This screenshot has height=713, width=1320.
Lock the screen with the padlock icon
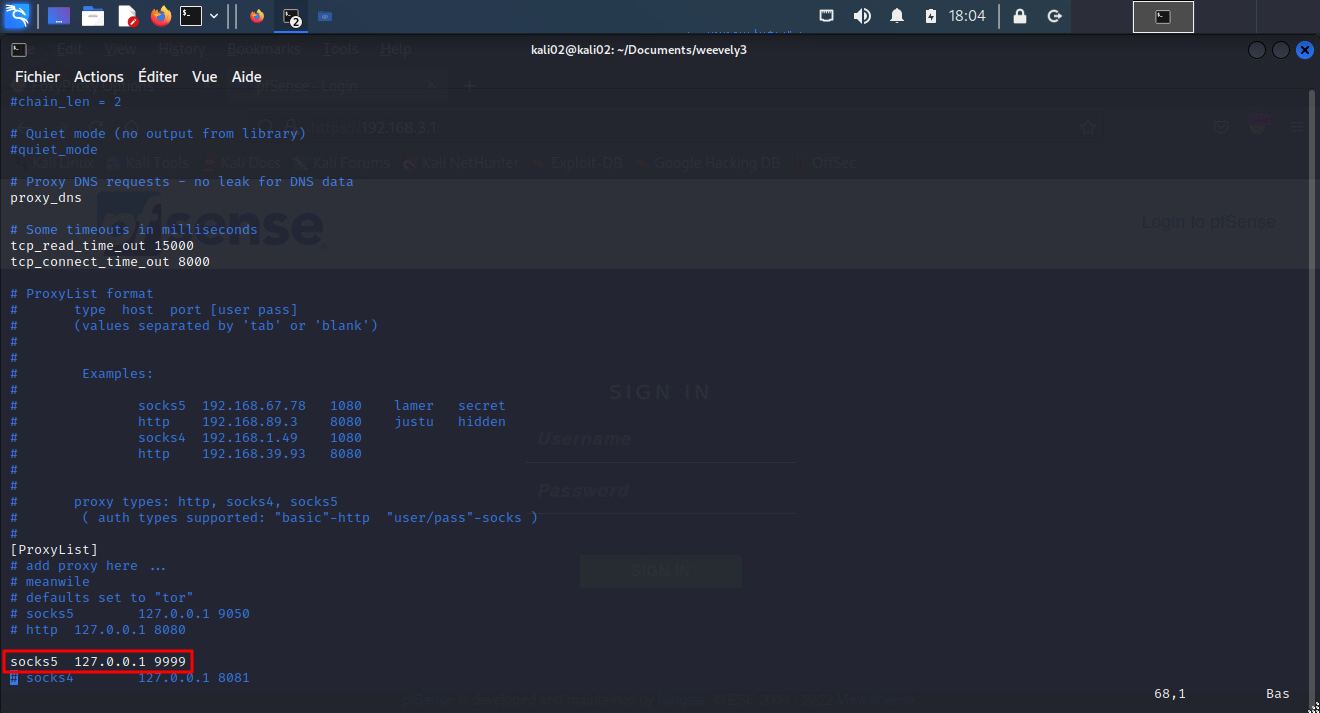tap(1019, 16)
